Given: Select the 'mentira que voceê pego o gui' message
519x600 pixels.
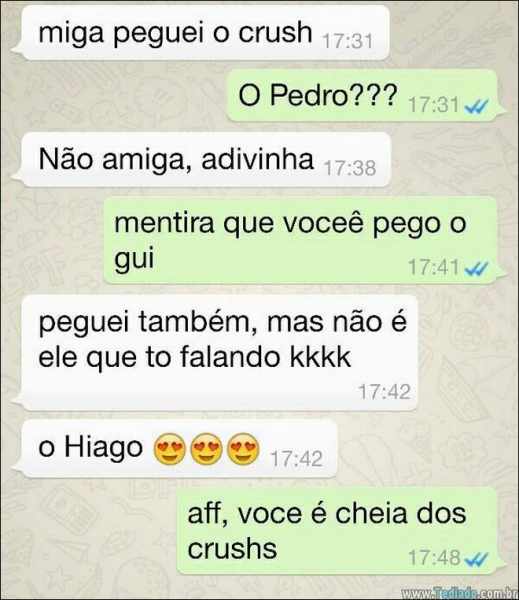Looking at the screenshot, I should point(305,240).
